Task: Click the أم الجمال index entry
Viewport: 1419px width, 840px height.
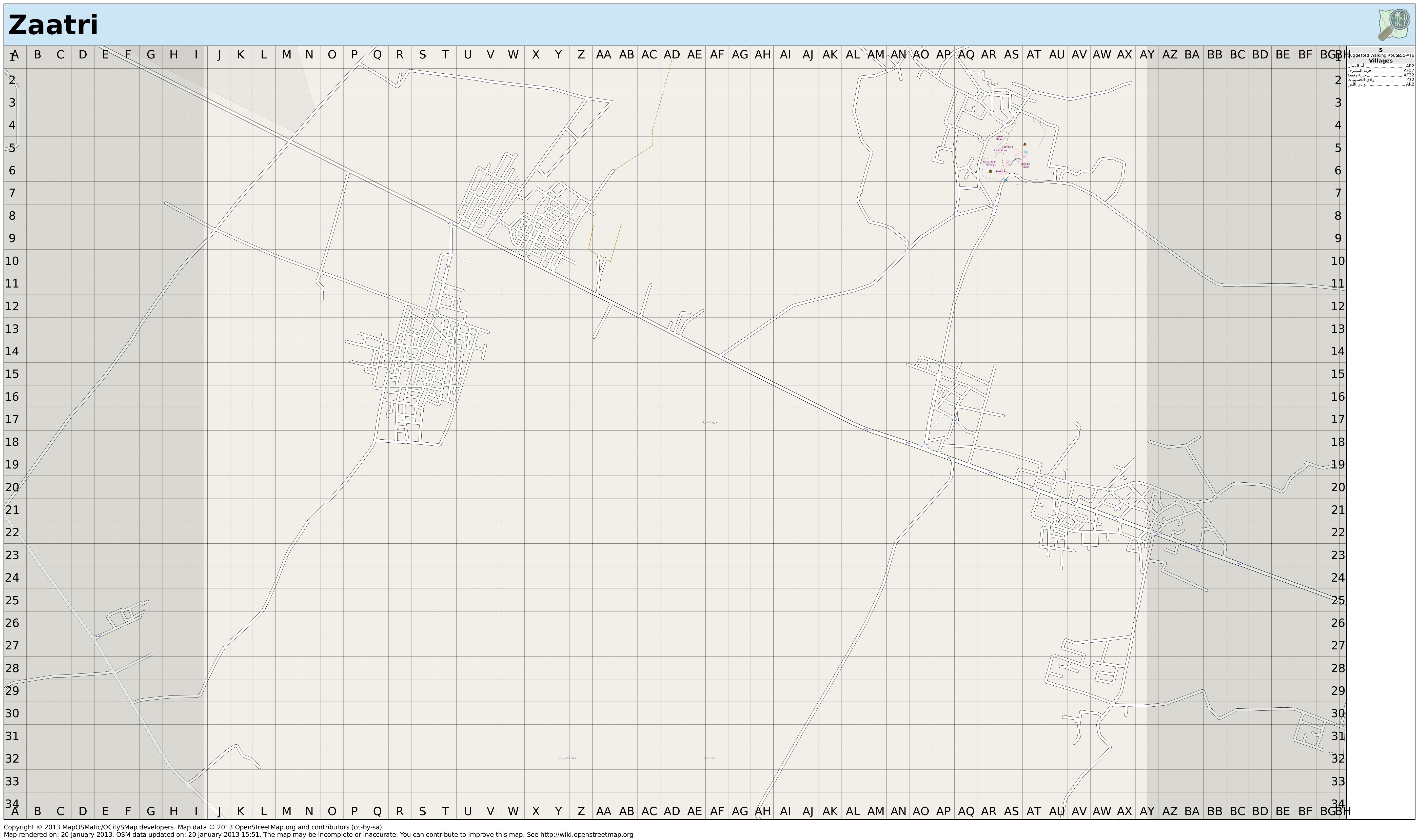Action: [1381, 66]
